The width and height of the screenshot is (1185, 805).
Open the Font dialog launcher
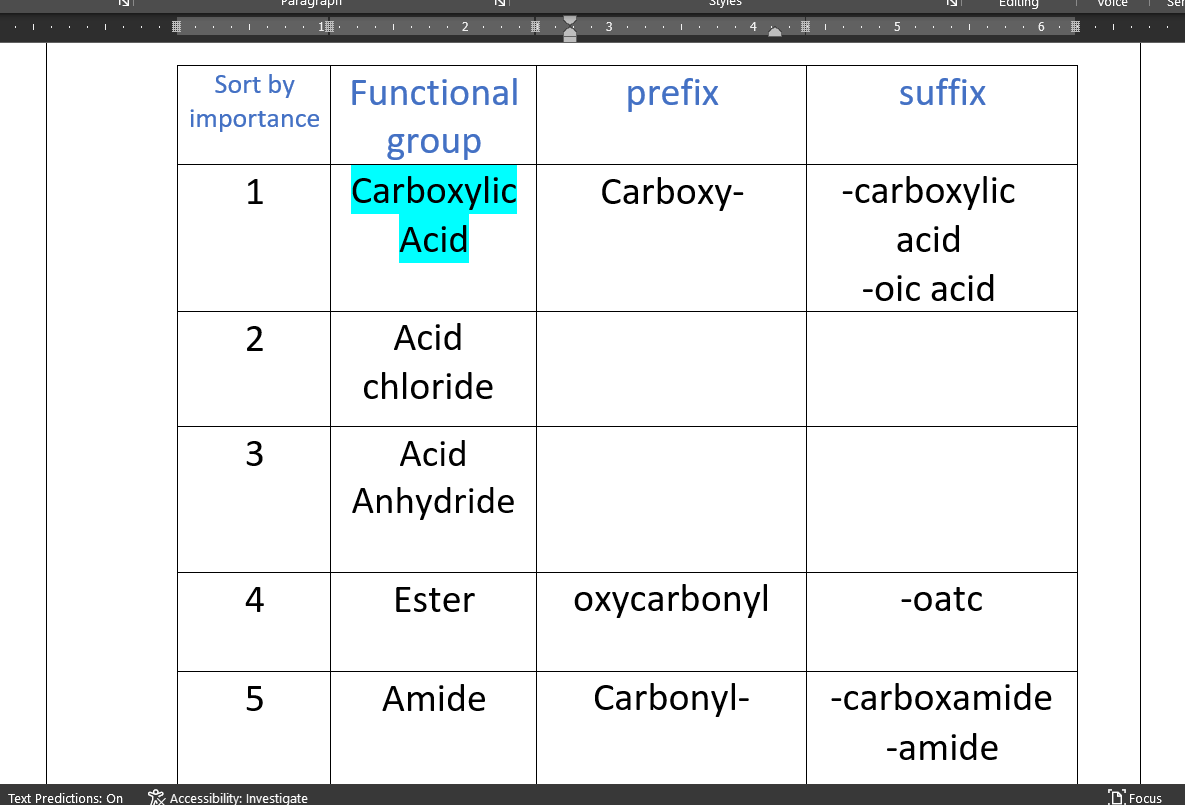(x=124, y=3)
